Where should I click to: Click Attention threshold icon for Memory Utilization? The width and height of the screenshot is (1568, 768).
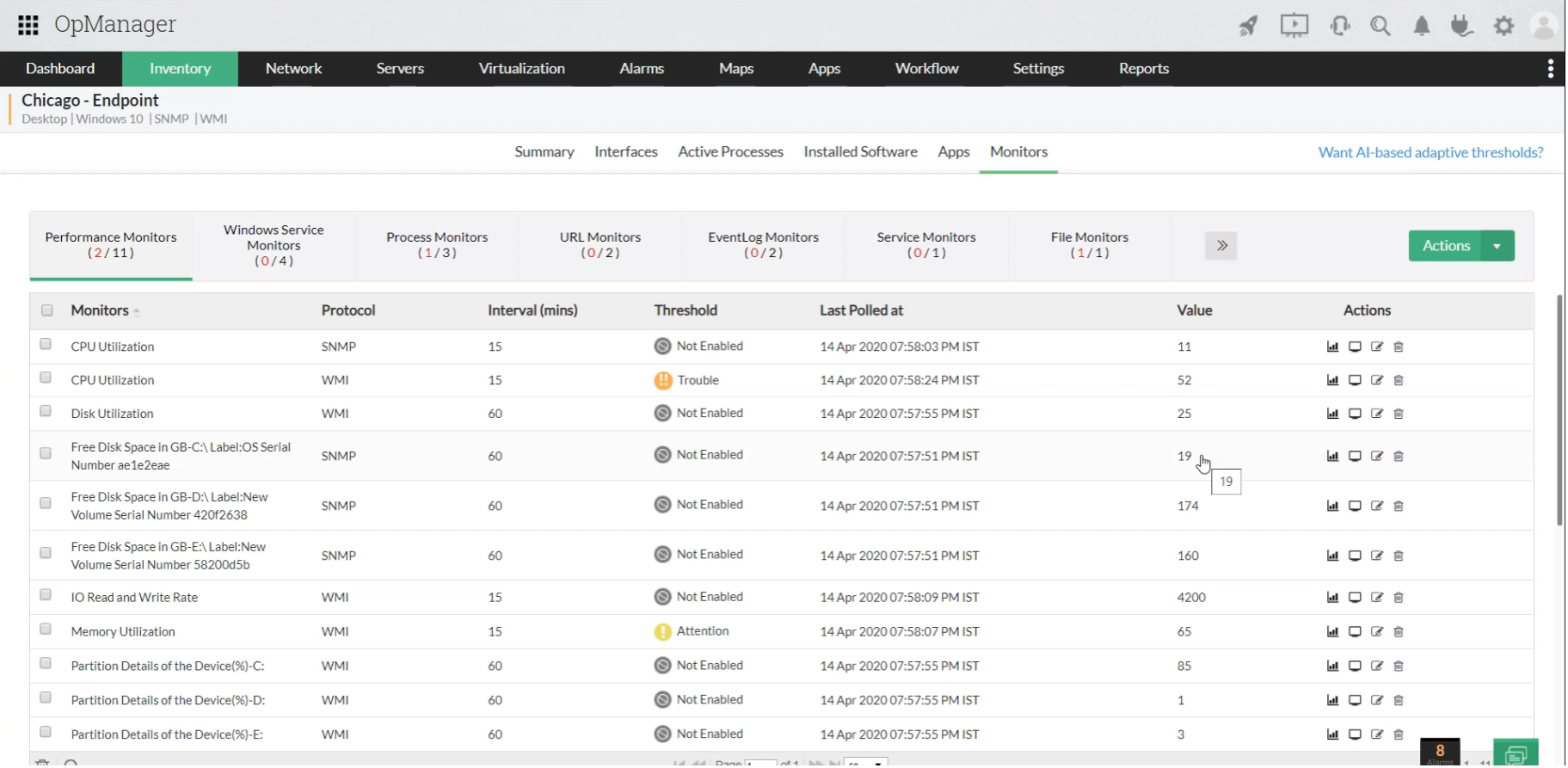(662, 632)
